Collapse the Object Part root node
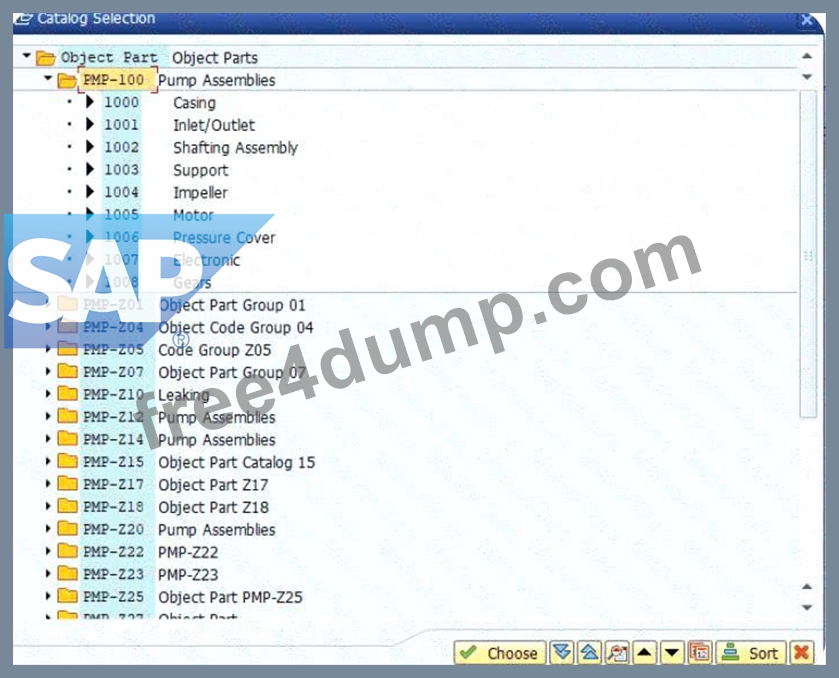The image size is (839, 678). [26, 56]
